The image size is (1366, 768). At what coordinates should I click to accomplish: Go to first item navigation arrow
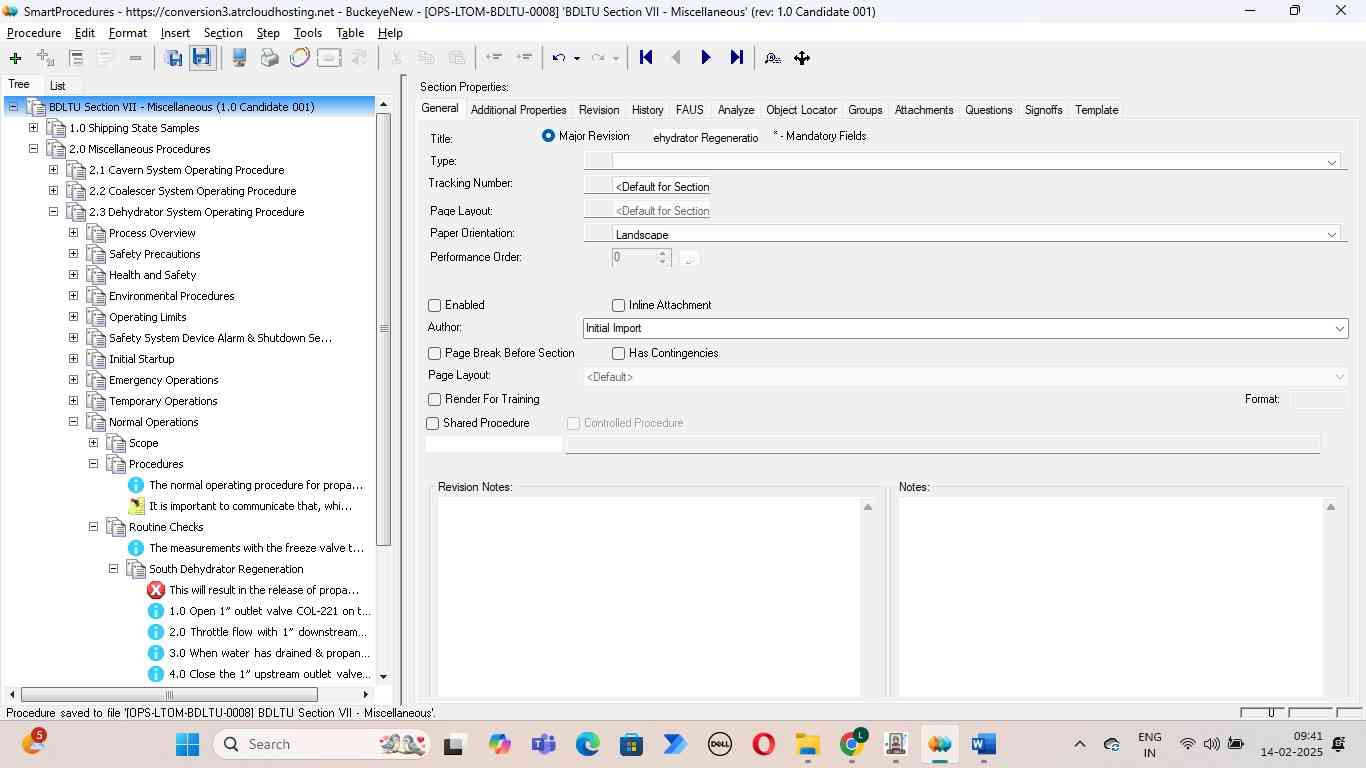[x=646, y=58]
